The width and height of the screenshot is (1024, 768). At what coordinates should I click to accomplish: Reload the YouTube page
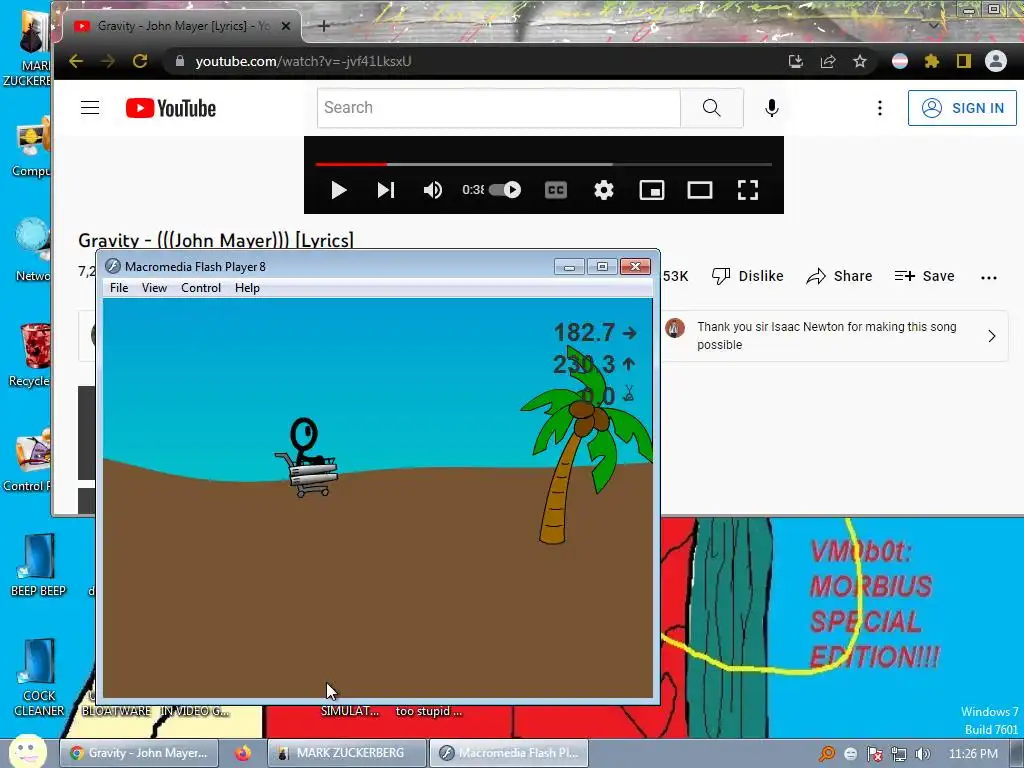pyautogui.click(x=140, y=61)
